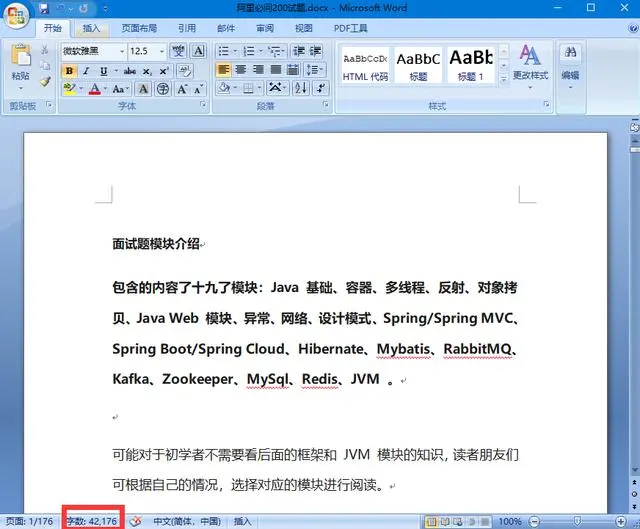Click the 编辑 button

570,67
